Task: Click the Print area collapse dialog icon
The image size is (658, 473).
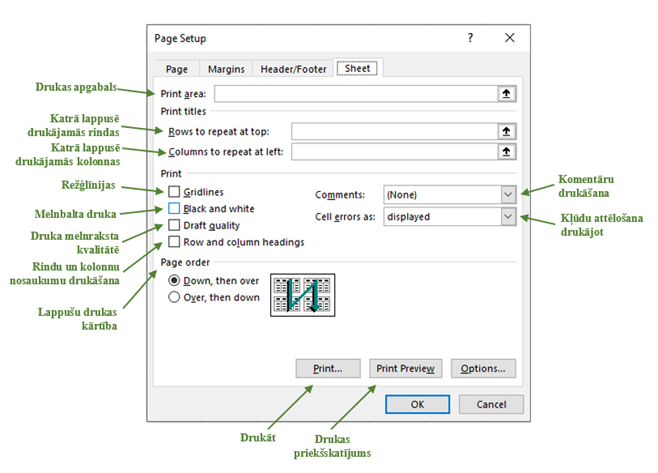Action: [x=507, y=93]
